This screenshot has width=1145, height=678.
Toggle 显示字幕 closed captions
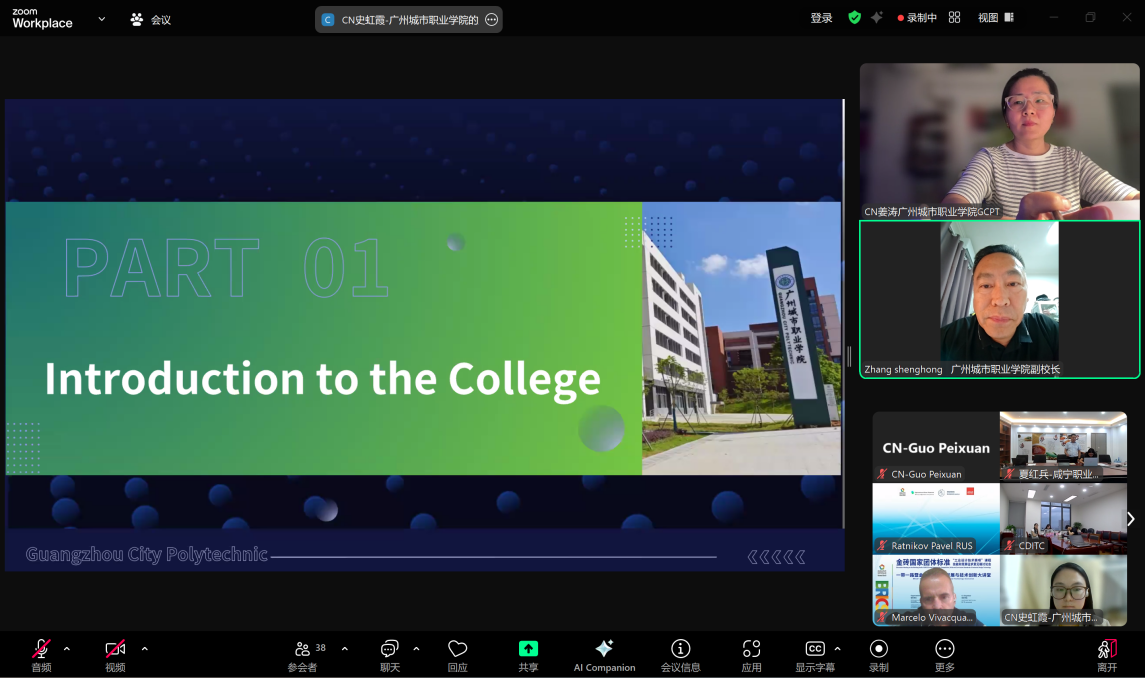point(815,655)
